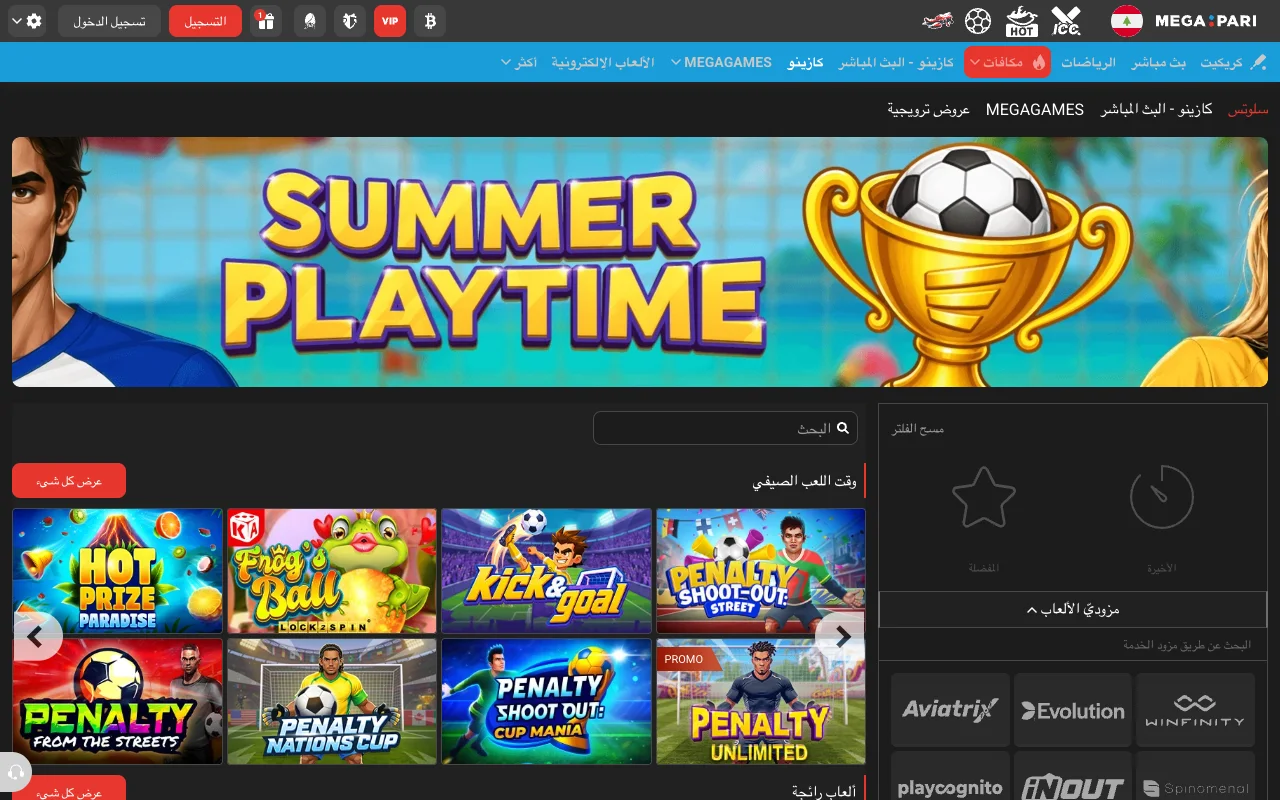The image size is (1280, 800).
Task: Expand the أكثر (more) menu
Action: [520, 62]
